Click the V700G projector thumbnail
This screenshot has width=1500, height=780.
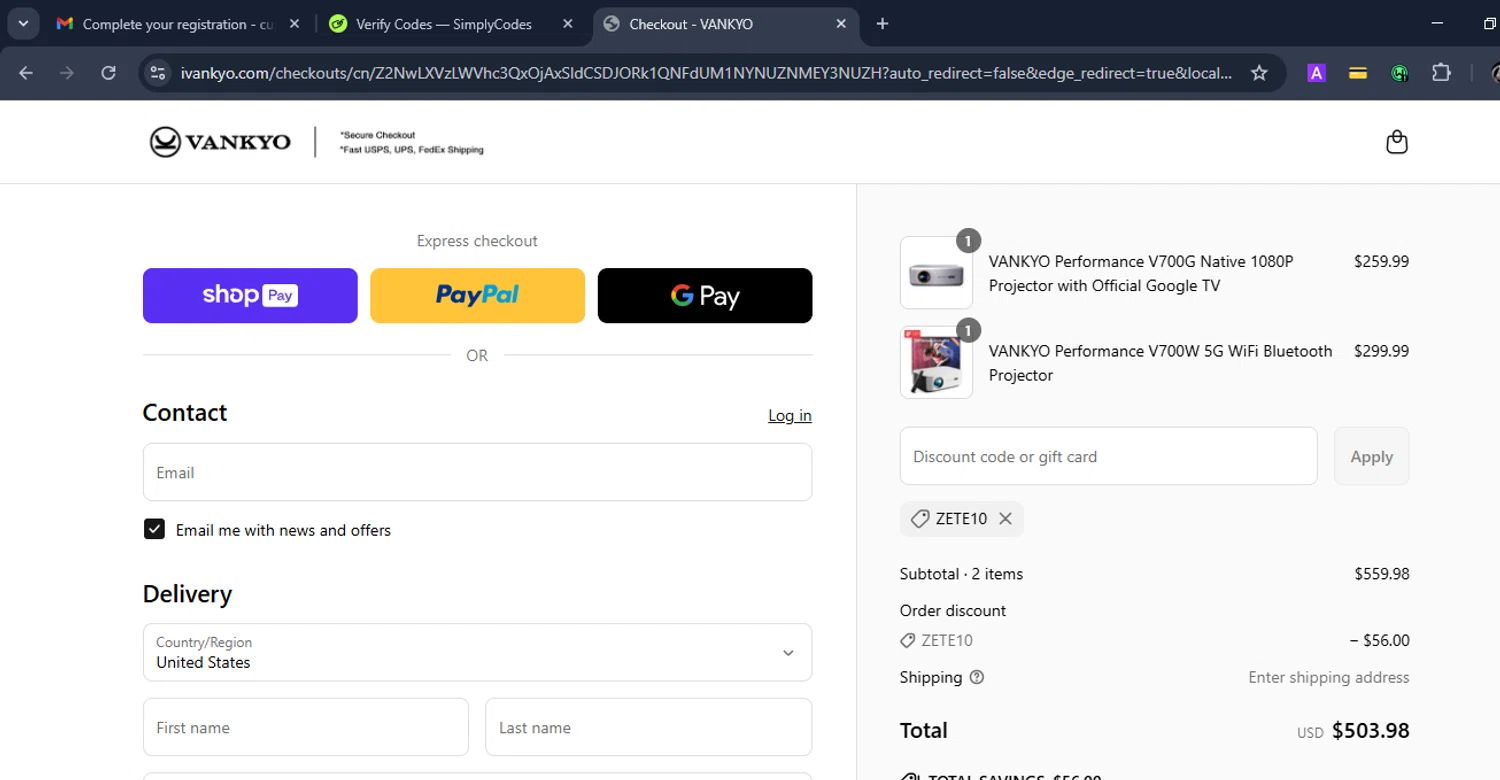[x=936, y=273]
